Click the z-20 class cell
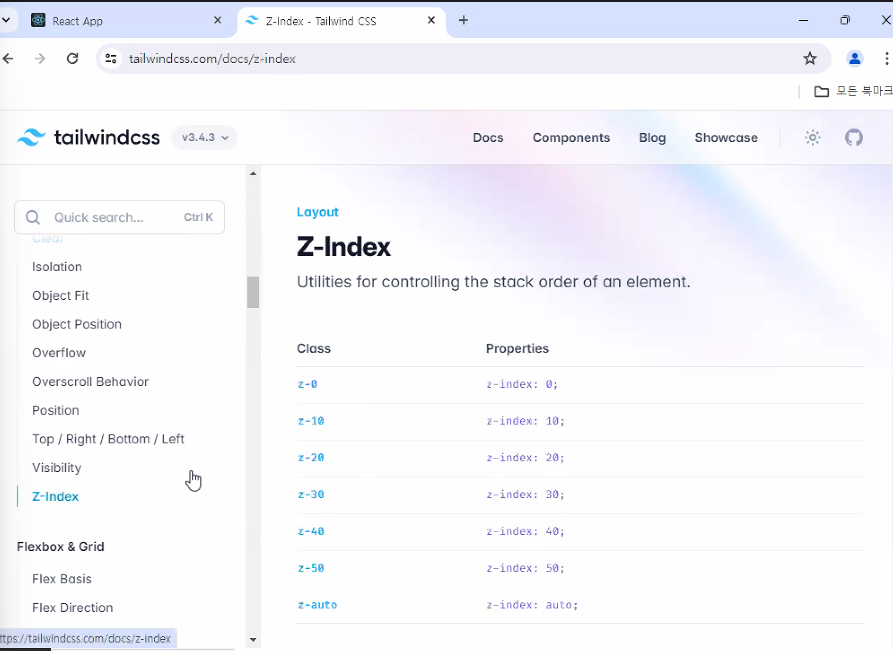This screenshot has width=893, height=651. click(311, 457)
